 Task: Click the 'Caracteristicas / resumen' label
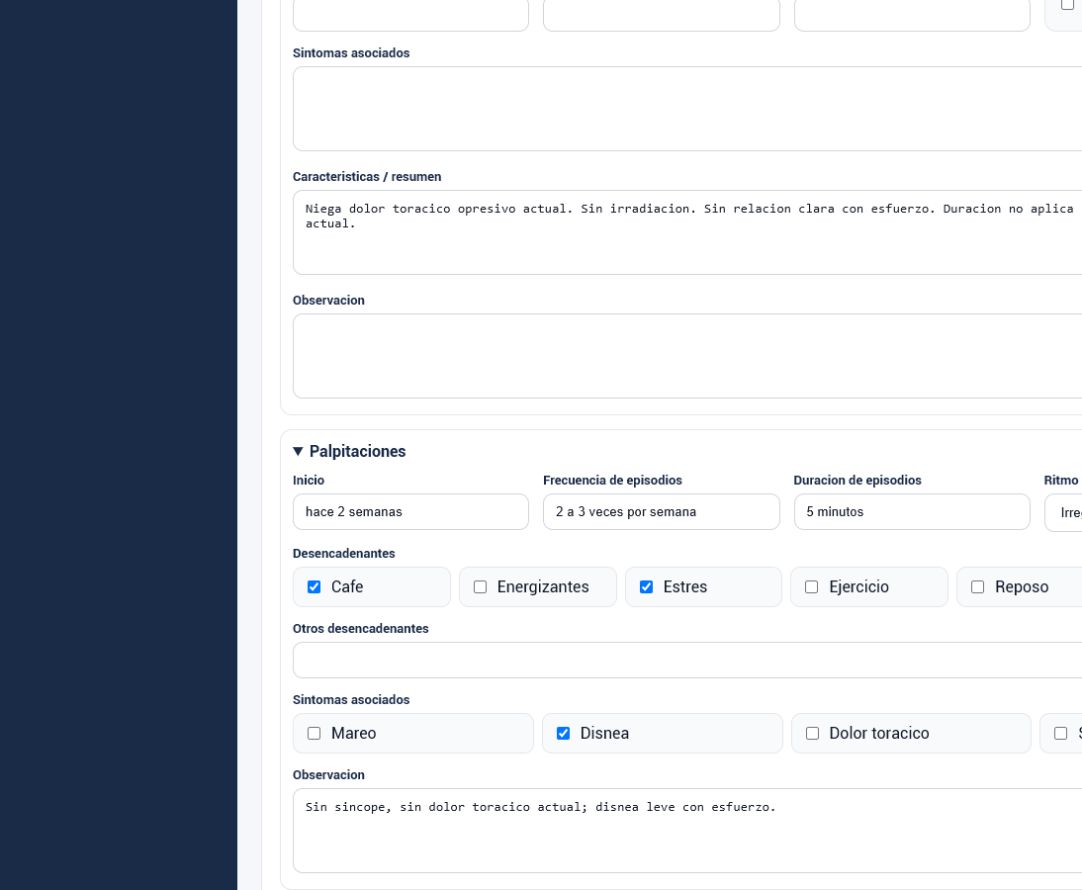[x=367, y=177]
